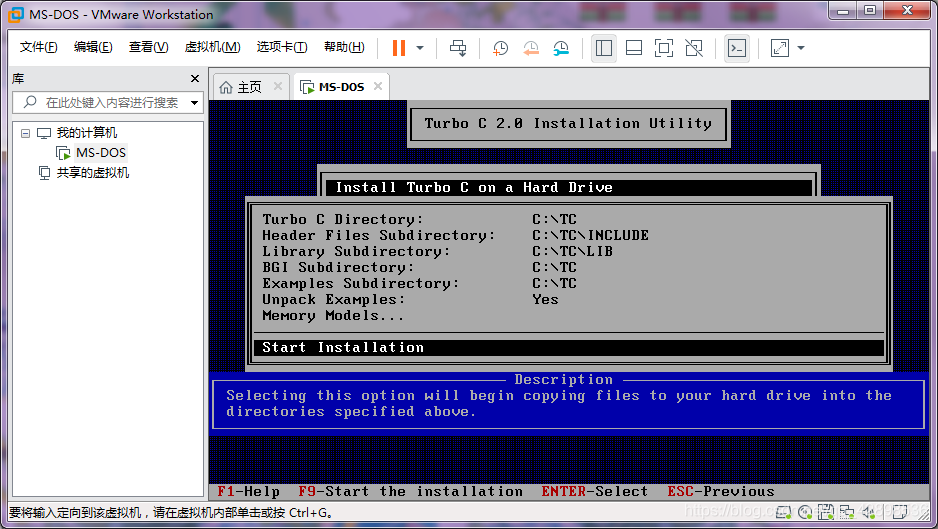This screenshot has width=938, height=529.
Task: Click the Yes value for Unpack Examples
Action: tap(545, 300)
